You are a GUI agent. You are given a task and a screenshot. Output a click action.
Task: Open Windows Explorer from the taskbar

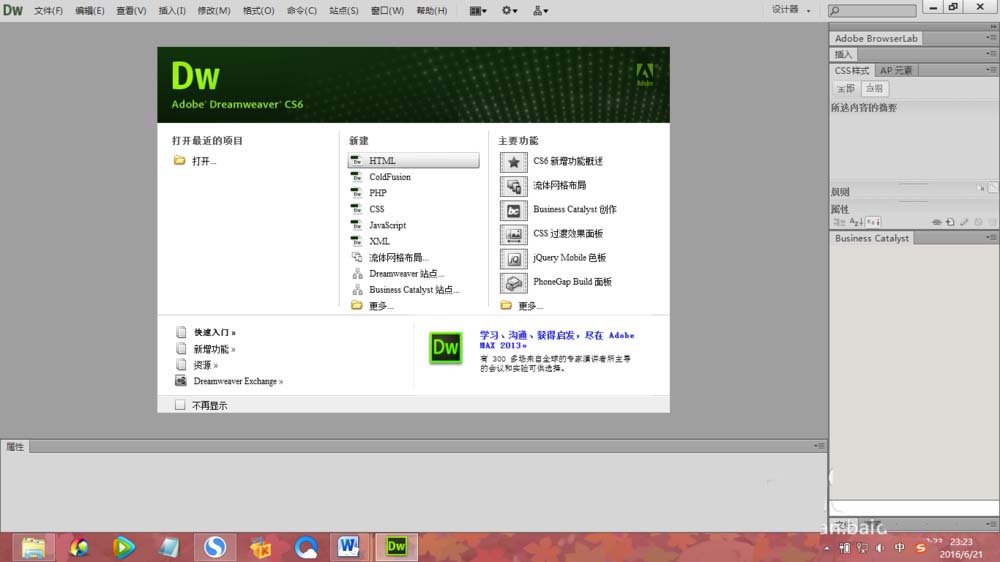[x=33, y=547]
